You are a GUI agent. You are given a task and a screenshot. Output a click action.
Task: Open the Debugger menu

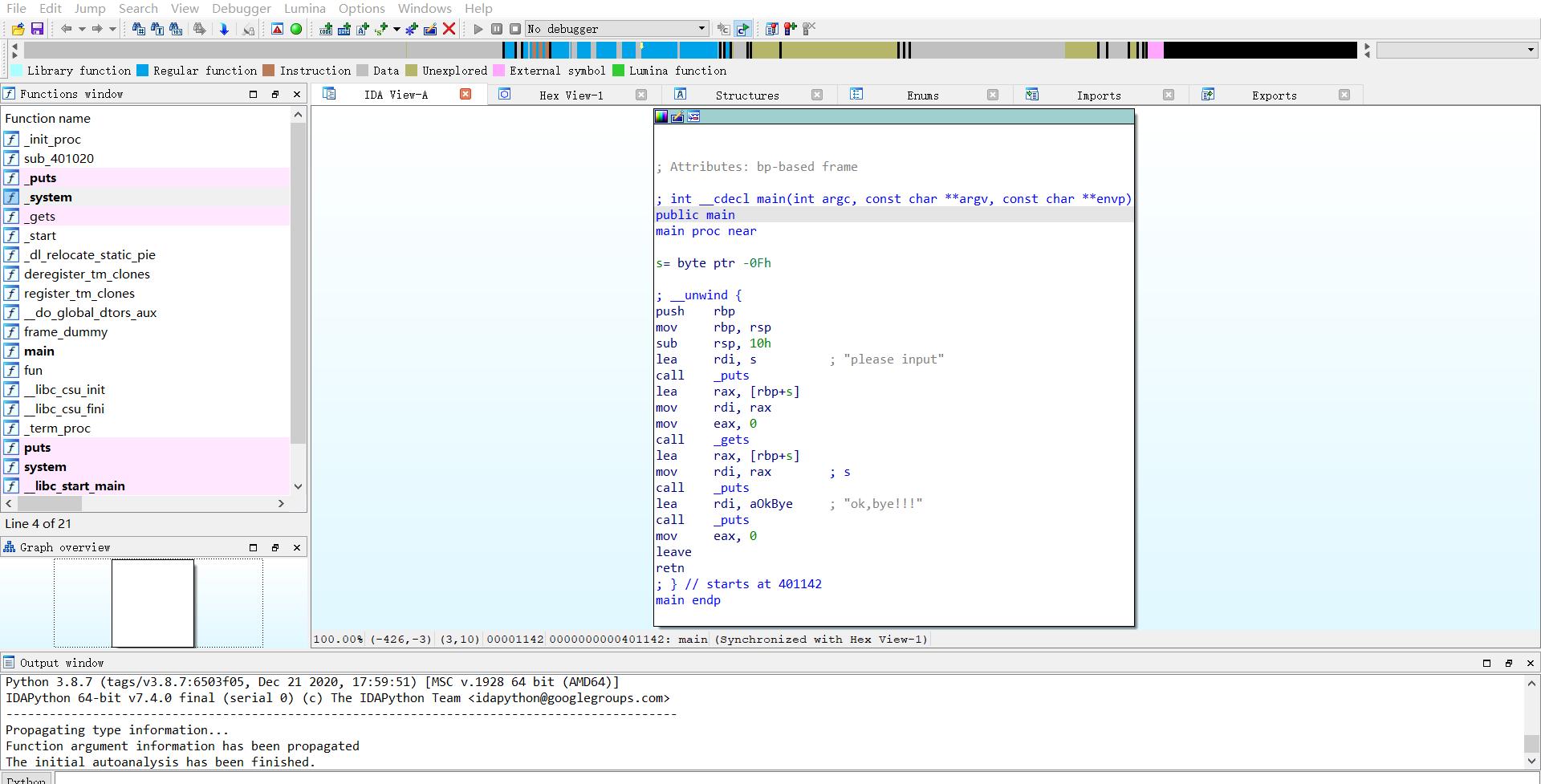(x=242, y=8)
